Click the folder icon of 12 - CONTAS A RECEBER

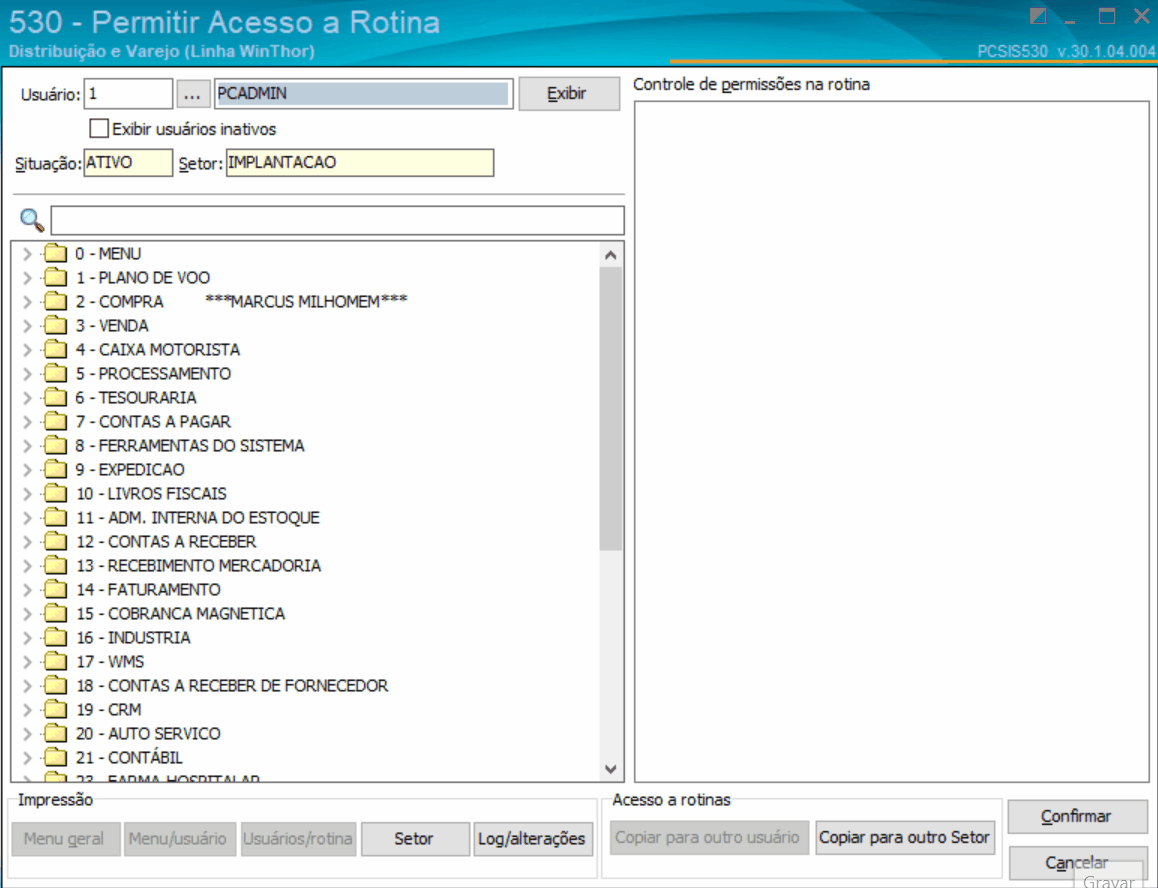tap(55, 542)
